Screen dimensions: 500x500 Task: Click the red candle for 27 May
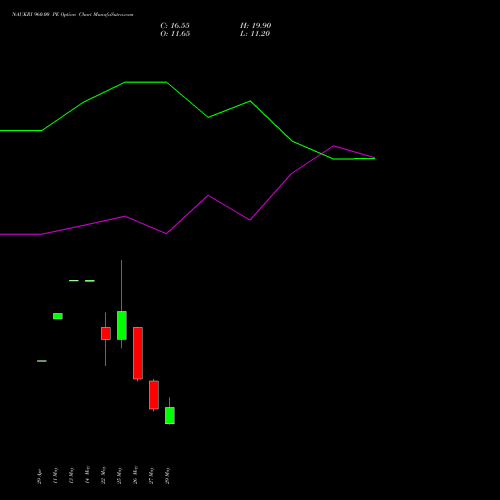tap(154, 395)
